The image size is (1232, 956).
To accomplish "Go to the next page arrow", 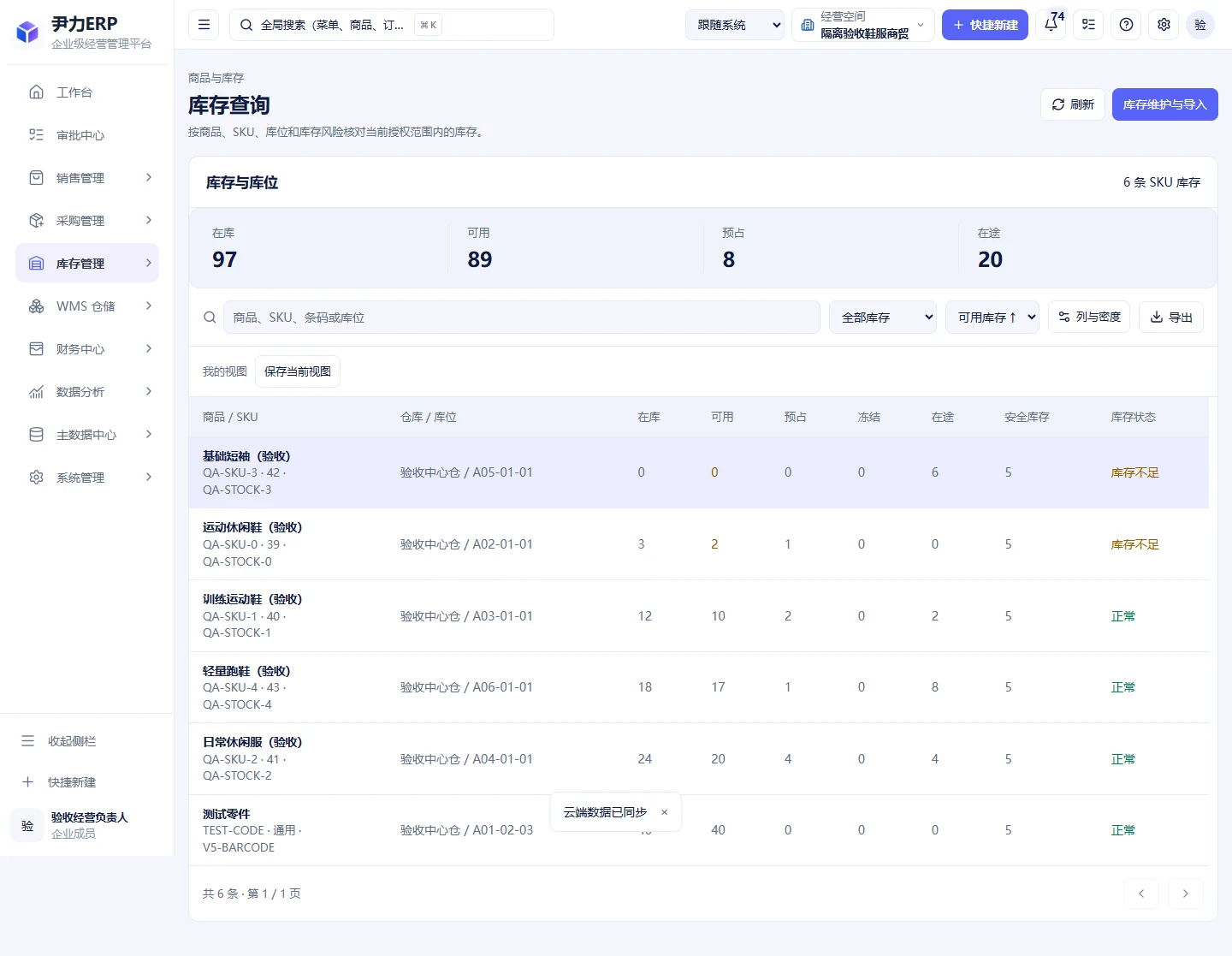I will coord(1186,894).
